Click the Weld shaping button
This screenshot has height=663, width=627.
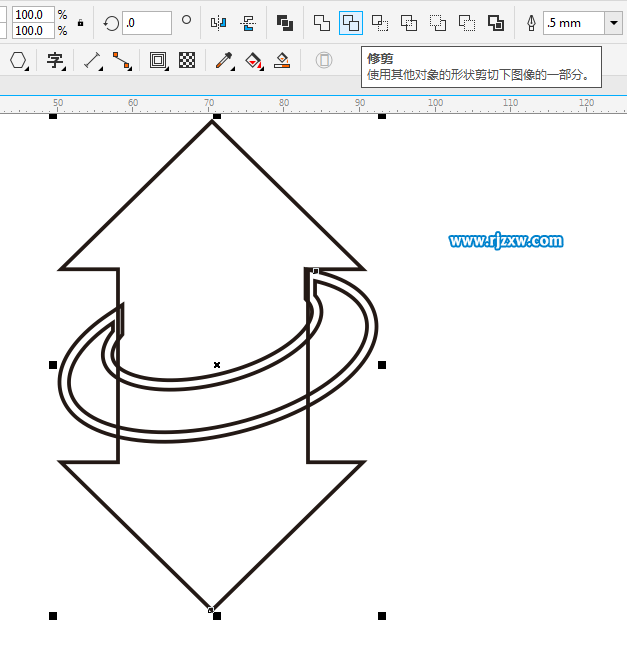tap(322, 23)
